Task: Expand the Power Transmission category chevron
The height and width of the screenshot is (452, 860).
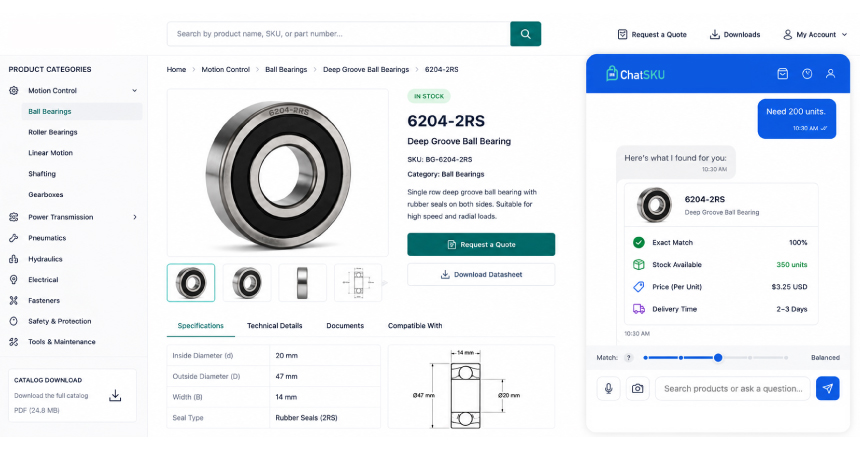Action: [135, 217]
